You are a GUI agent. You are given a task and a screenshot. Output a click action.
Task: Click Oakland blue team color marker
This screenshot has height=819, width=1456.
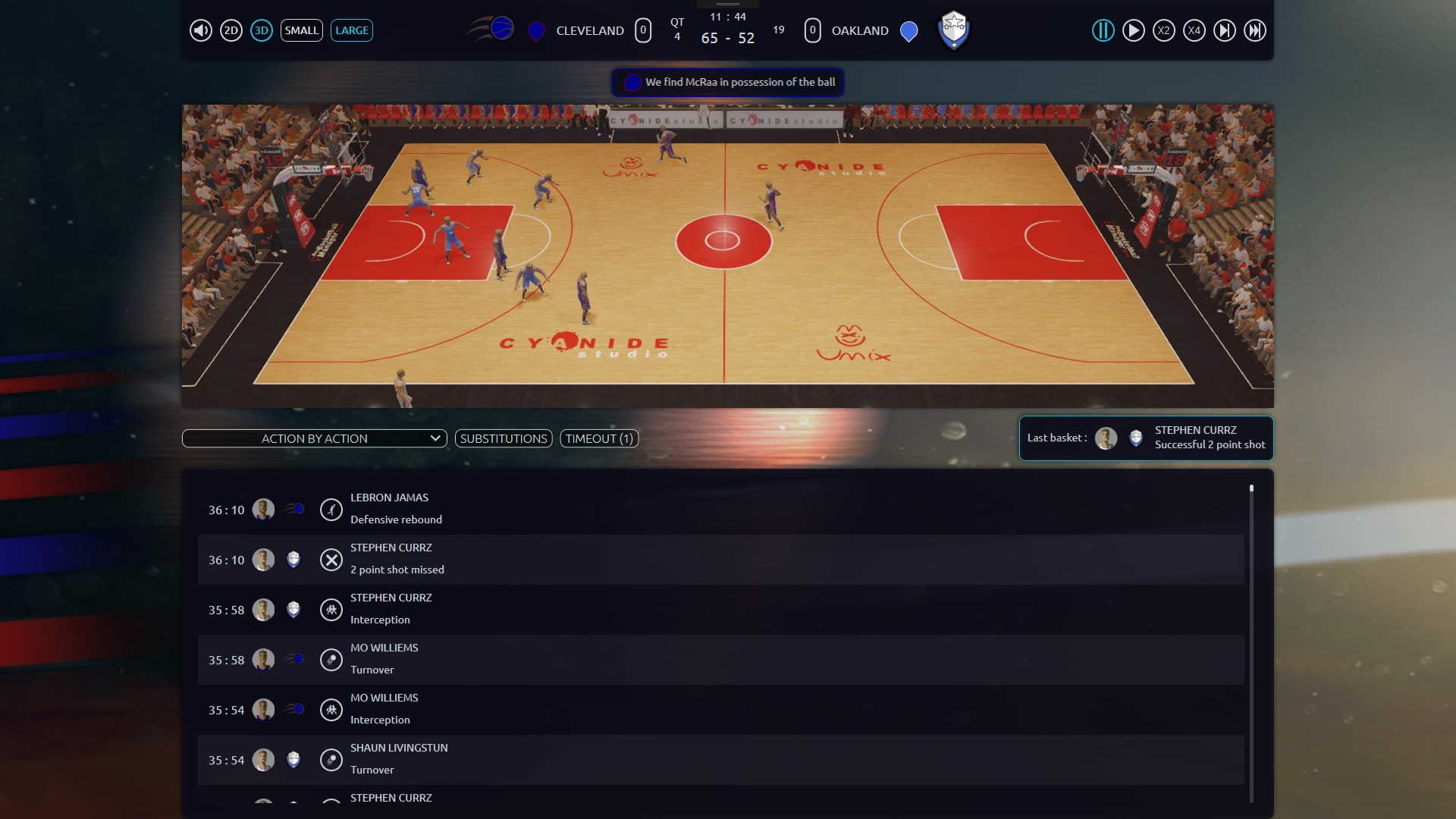[908, 31]
